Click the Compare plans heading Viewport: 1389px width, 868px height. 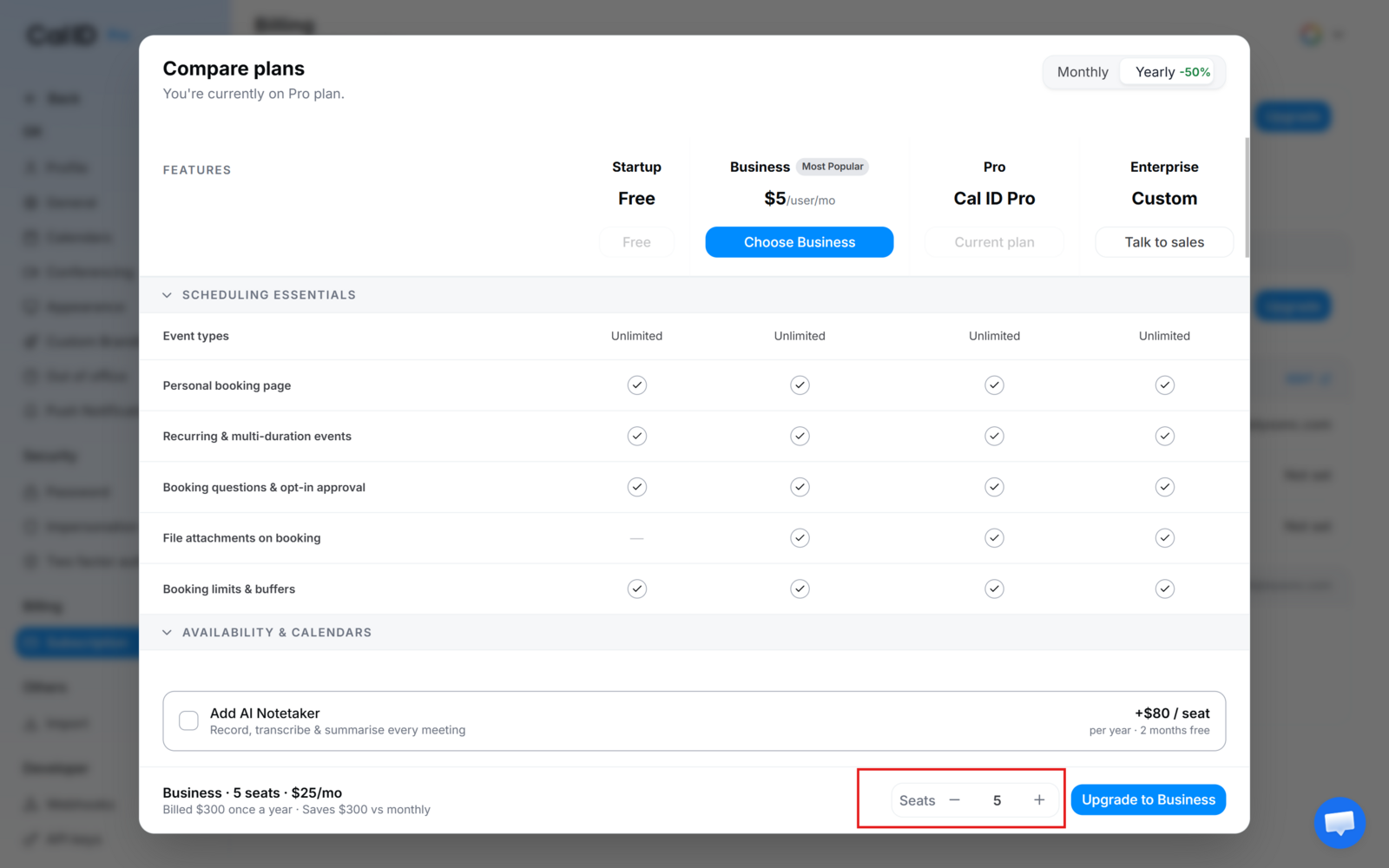point(234,69)
